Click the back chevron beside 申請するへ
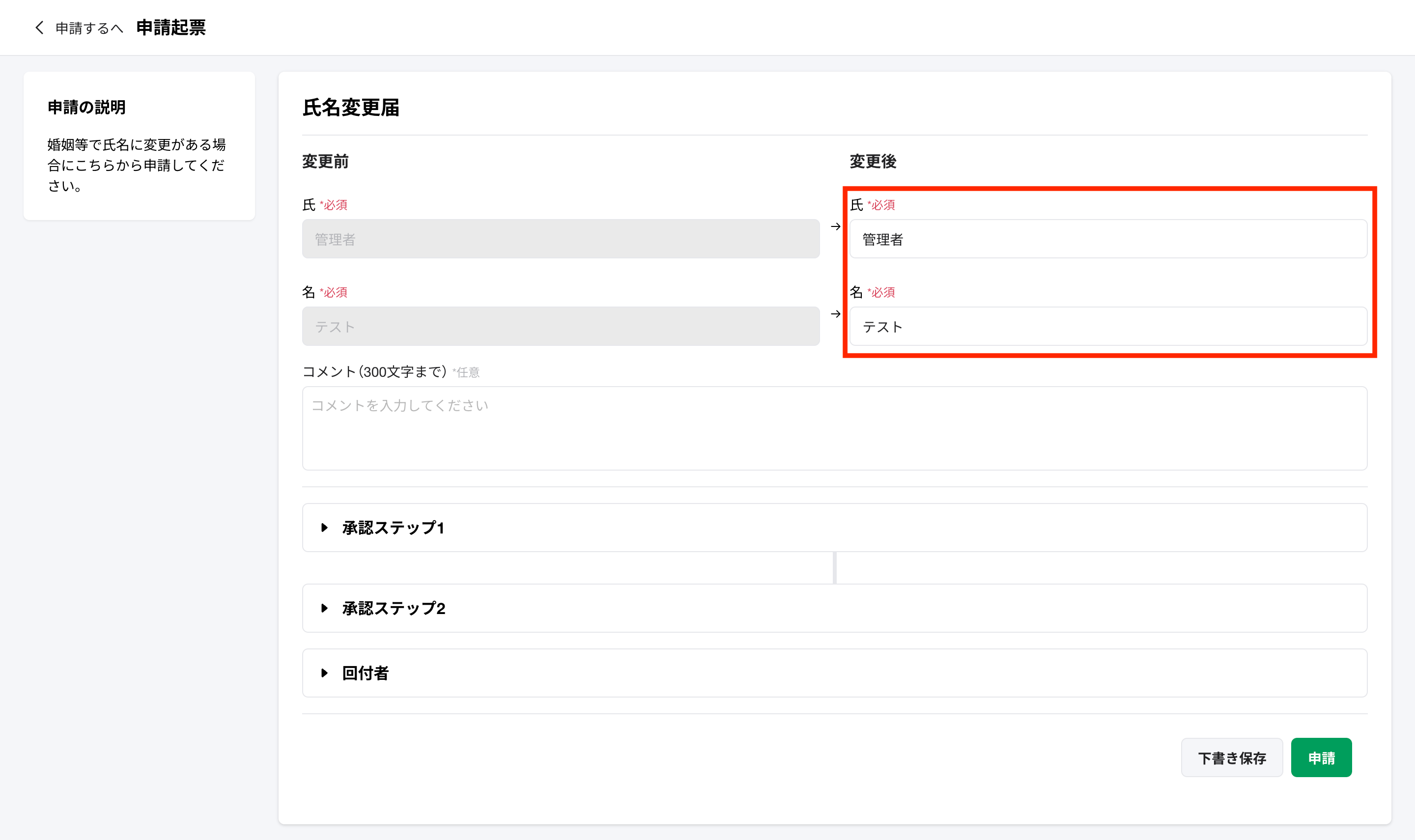This screenshot has height=840, width=1415. pos(39,27)
